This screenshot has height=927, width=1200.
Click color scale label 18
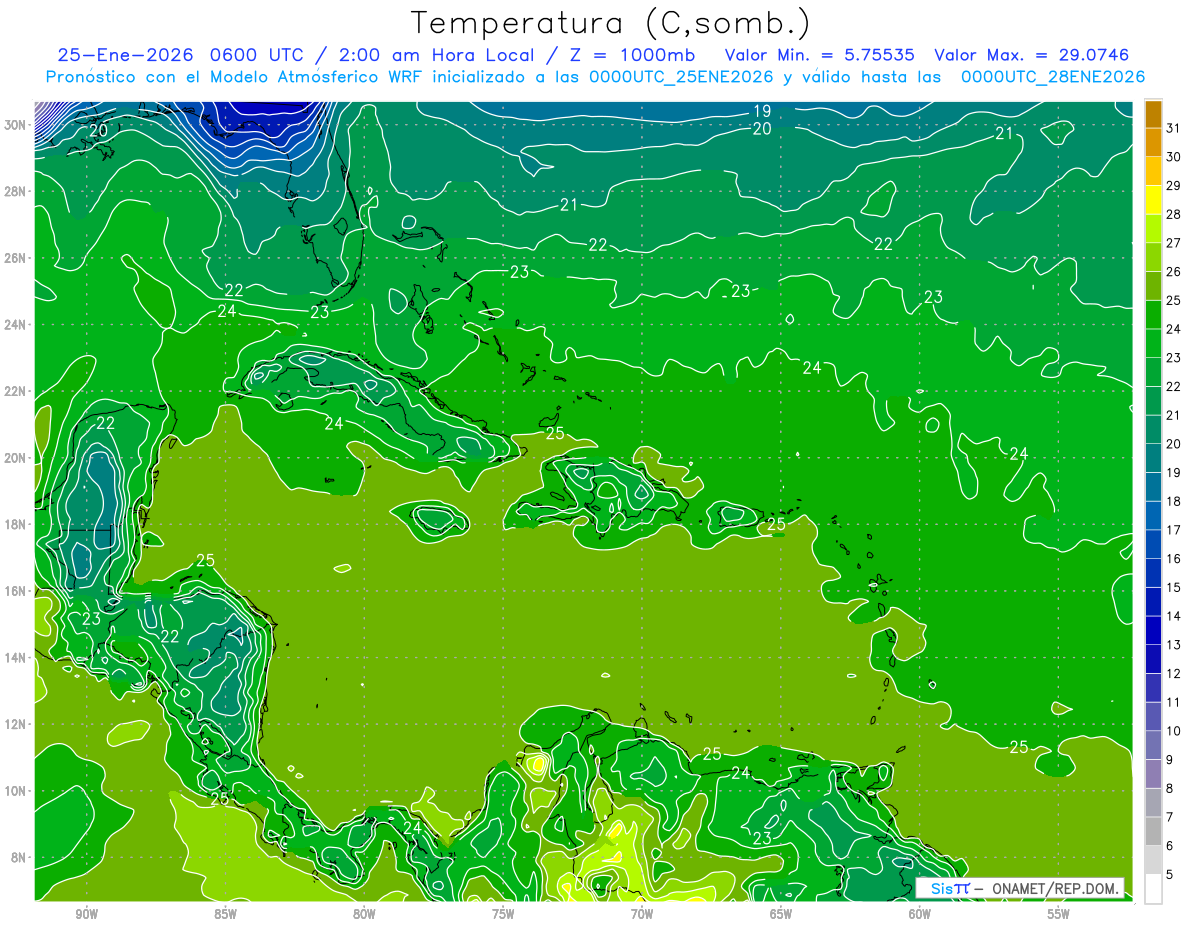point(1173,501)
